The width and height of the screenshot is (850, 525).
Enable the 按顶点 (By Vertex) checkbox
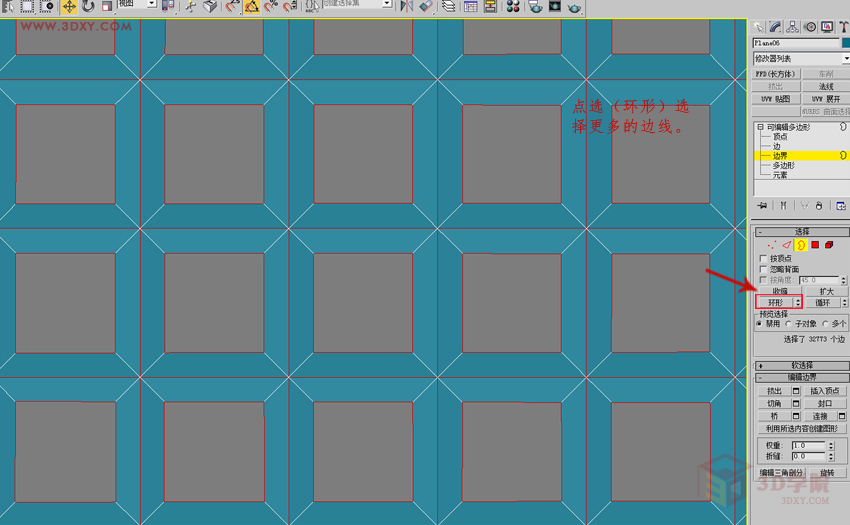point(764,259)
